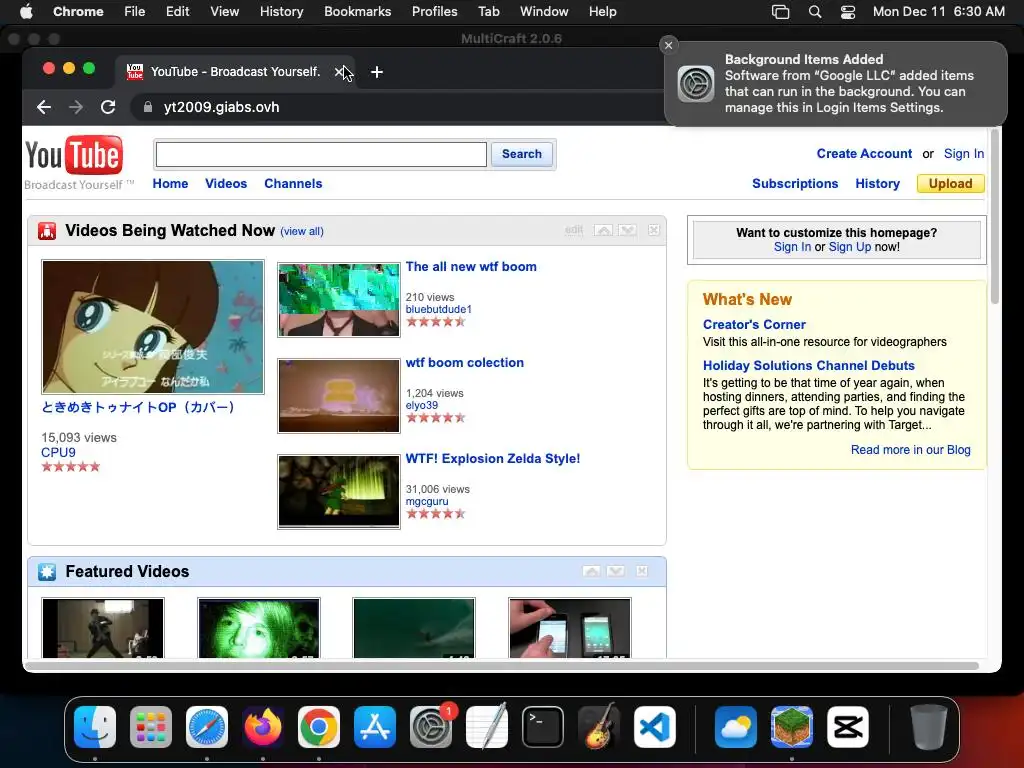Open System Settings from the Dock

(x=431, y=727)
